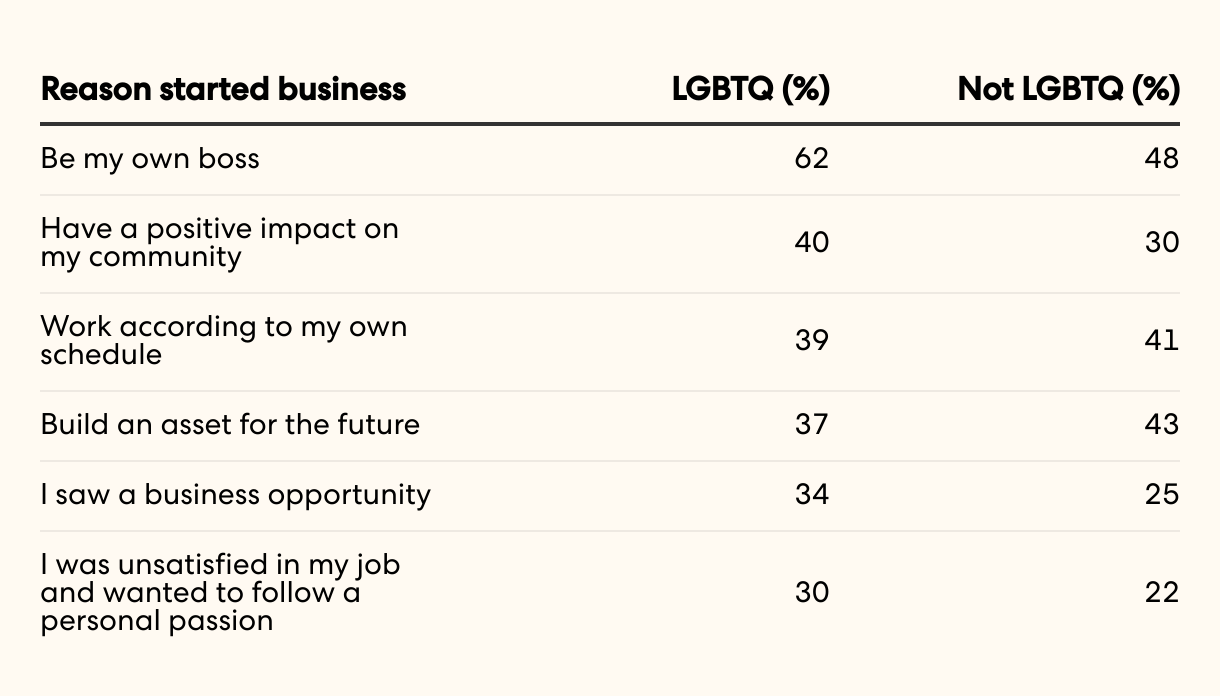The height and width of the screenshot is (696, 1220).
Task: Select Not LGBTQ value 22 for personal passion
Action: 1162,593
